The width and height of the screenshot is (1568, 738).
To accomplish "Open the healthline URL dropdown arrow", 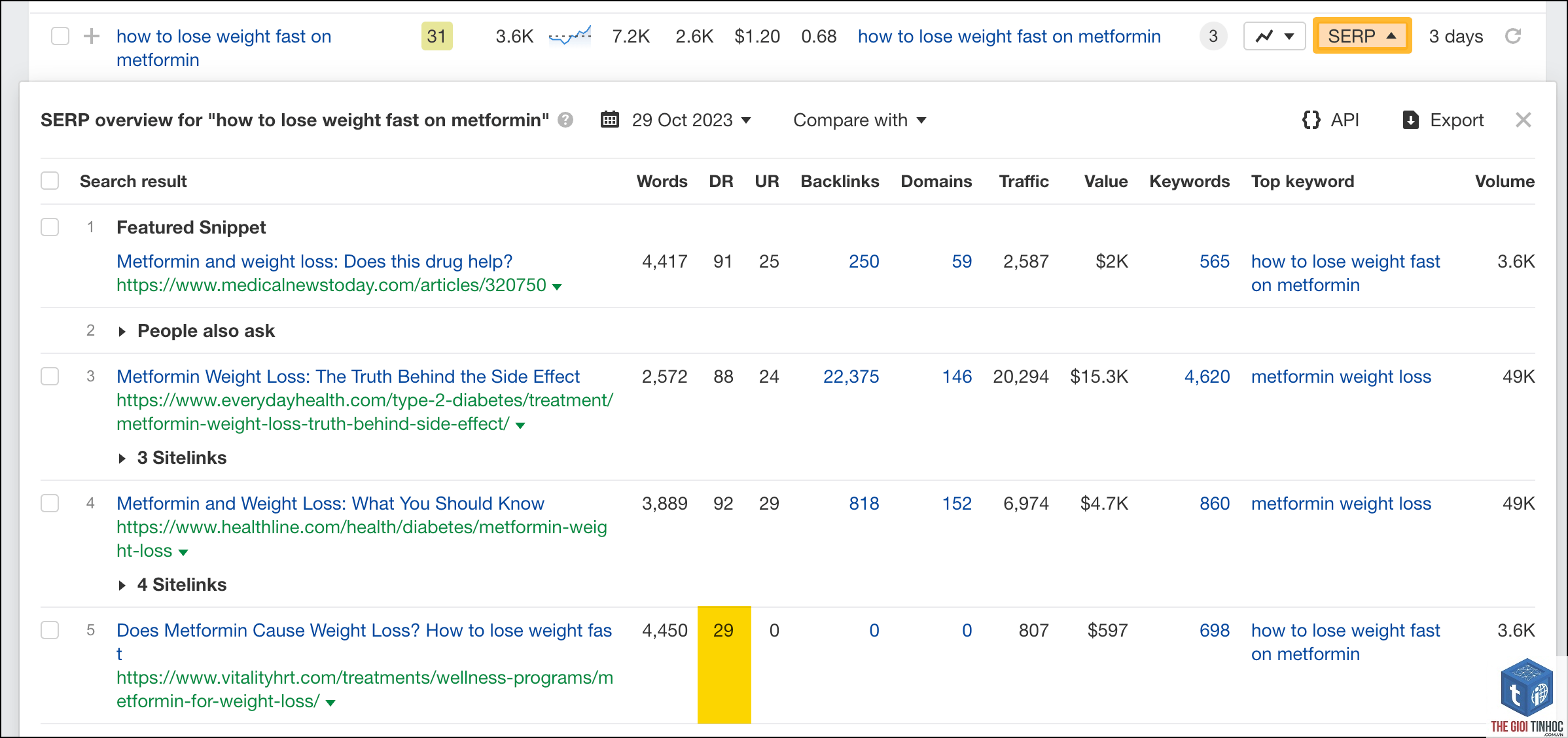I will [x=183, y=552].
